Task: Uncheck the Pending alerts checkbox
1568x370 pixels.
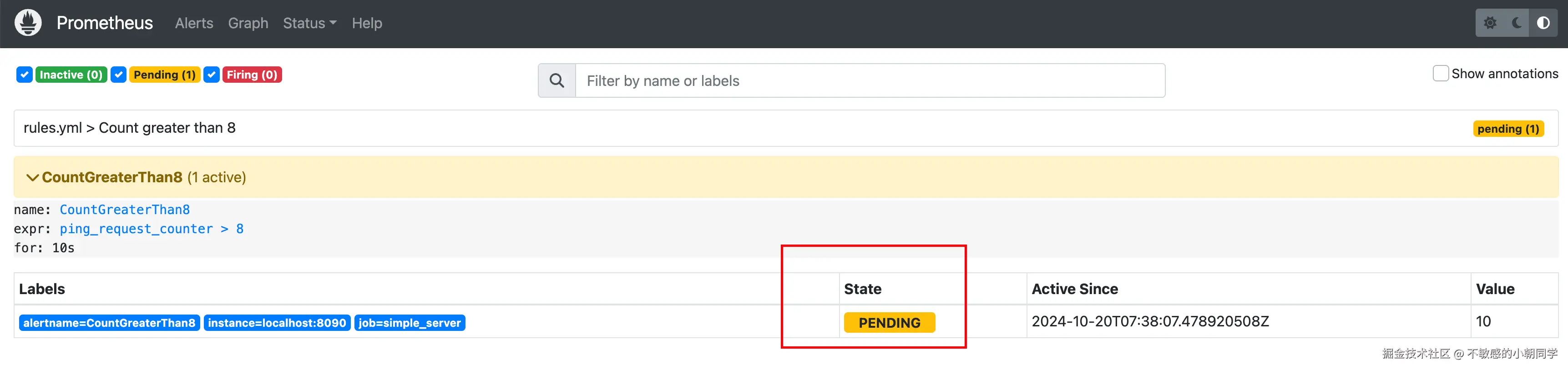Action: click(x=119, y=75)
